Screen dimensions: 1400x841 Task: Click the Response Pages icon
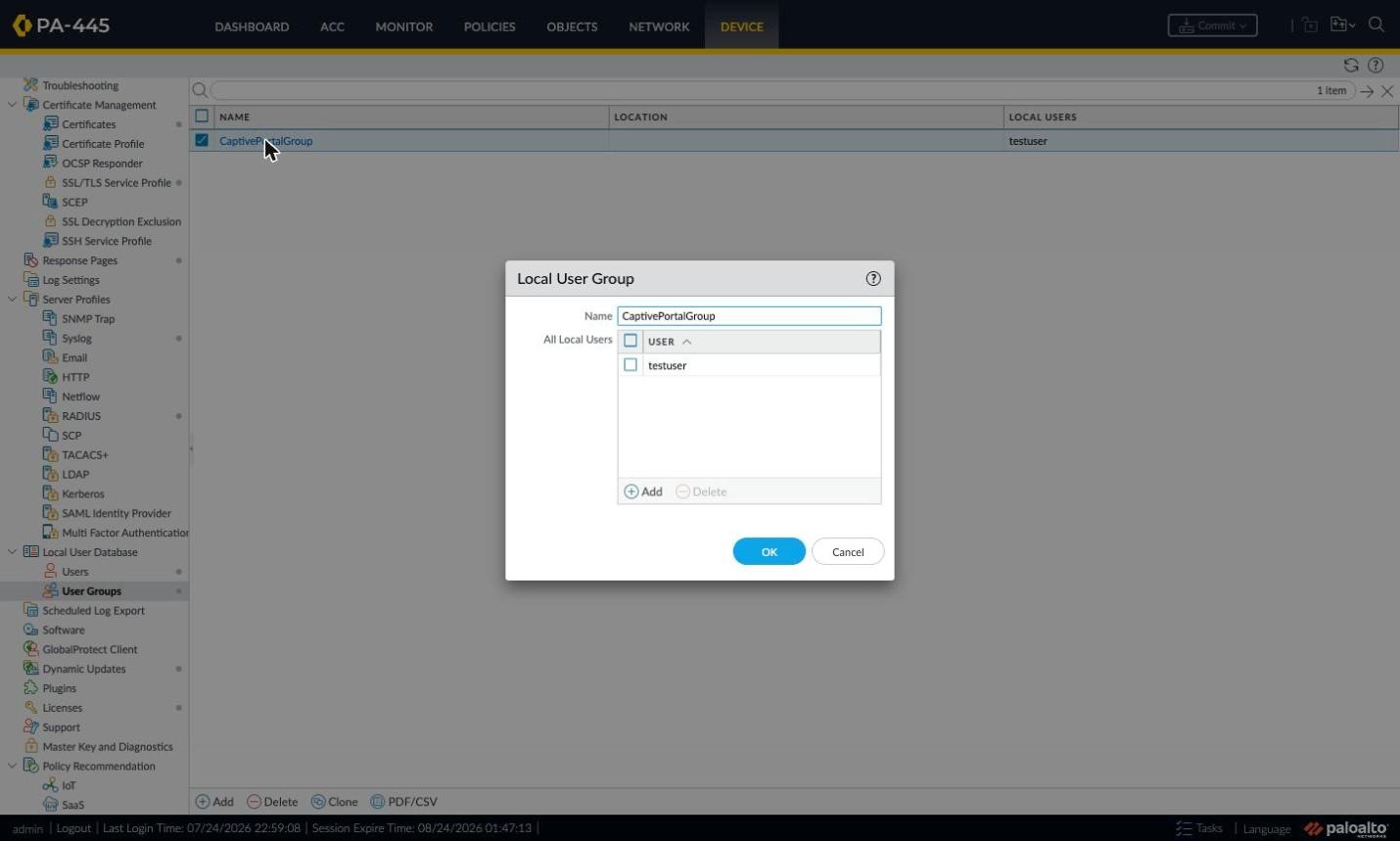click(x=31, y=260)
